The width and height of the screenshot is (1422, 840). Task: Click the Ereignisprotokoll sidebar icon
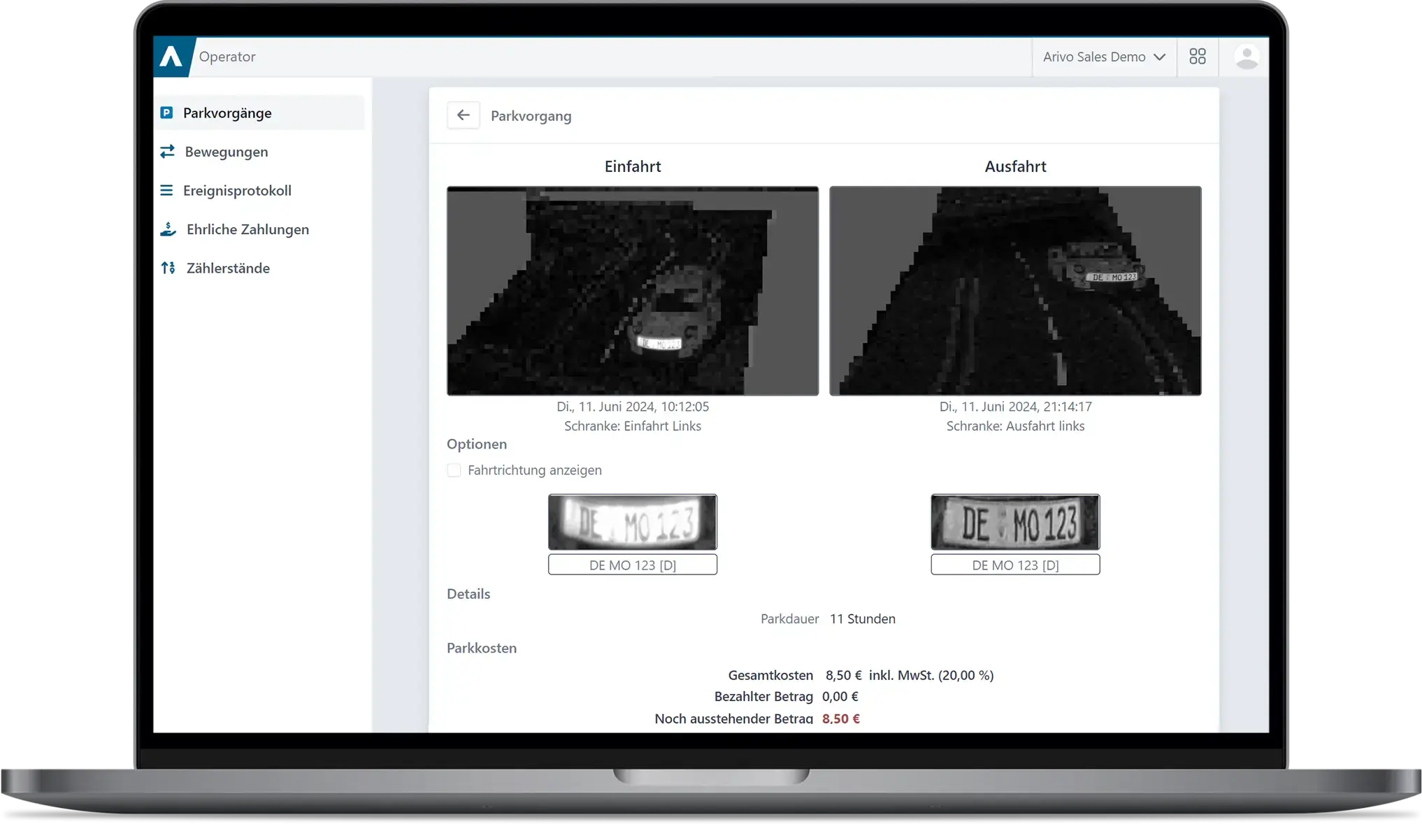point(166,190)
